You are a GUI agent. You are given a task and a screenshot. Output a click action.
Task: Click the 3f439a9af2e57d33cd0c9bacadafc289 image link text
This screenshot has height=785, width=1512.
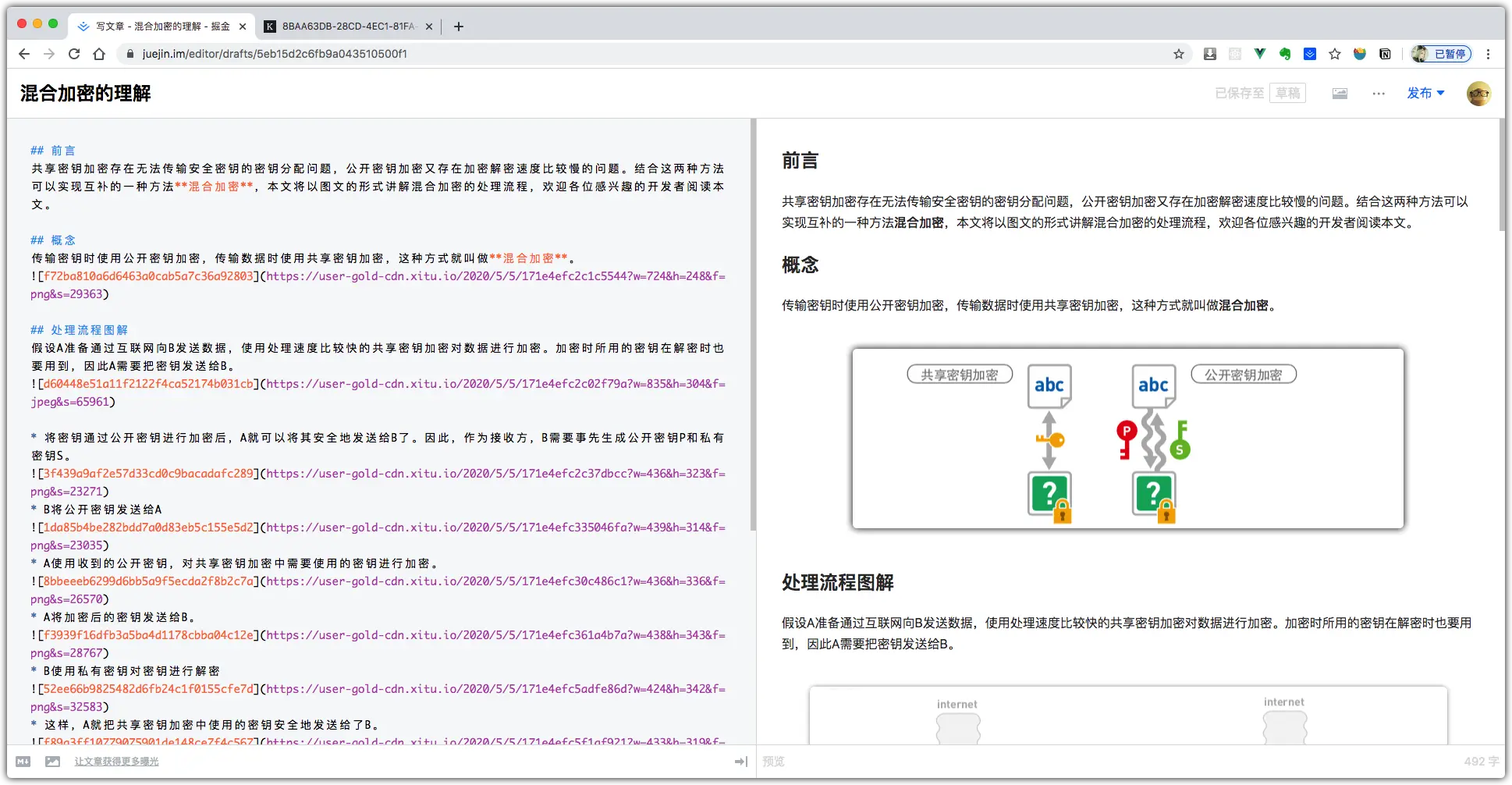click(x=148, y=474)
